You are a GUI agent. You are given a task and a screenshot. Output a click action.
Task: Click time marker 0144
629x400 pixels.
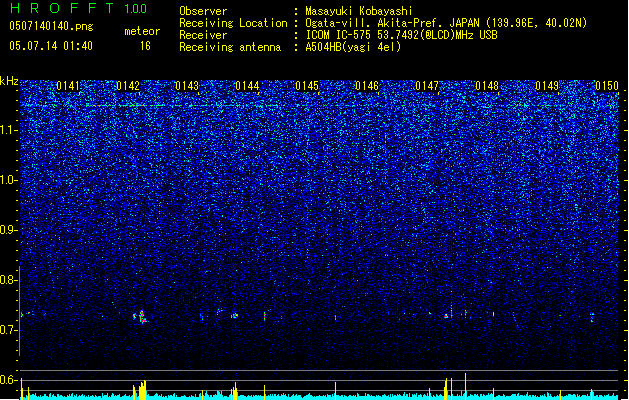pos(248,86)
